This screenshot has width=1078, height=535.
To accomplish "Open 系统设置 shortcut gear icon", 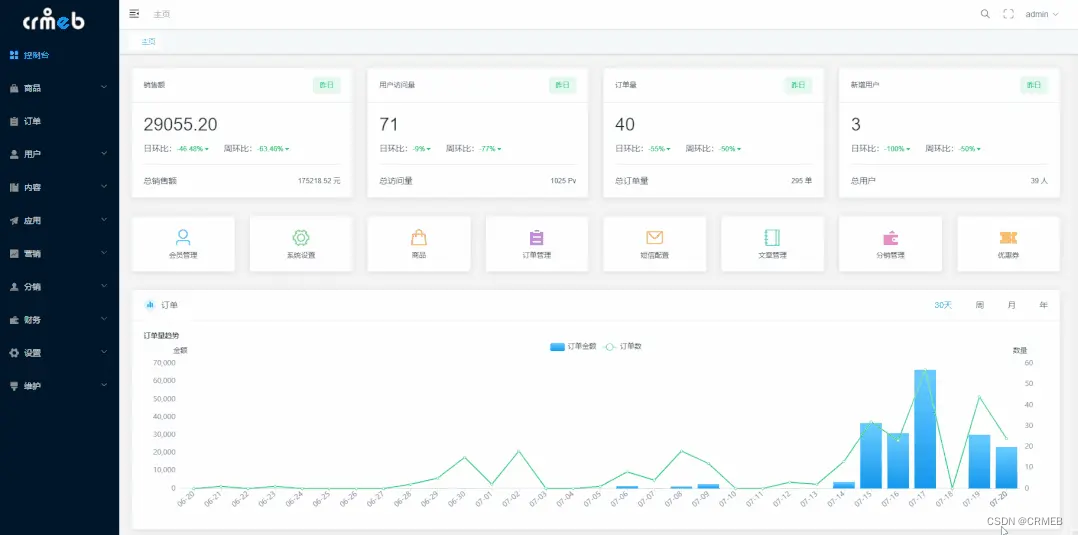I will click(x=301, y=237).
